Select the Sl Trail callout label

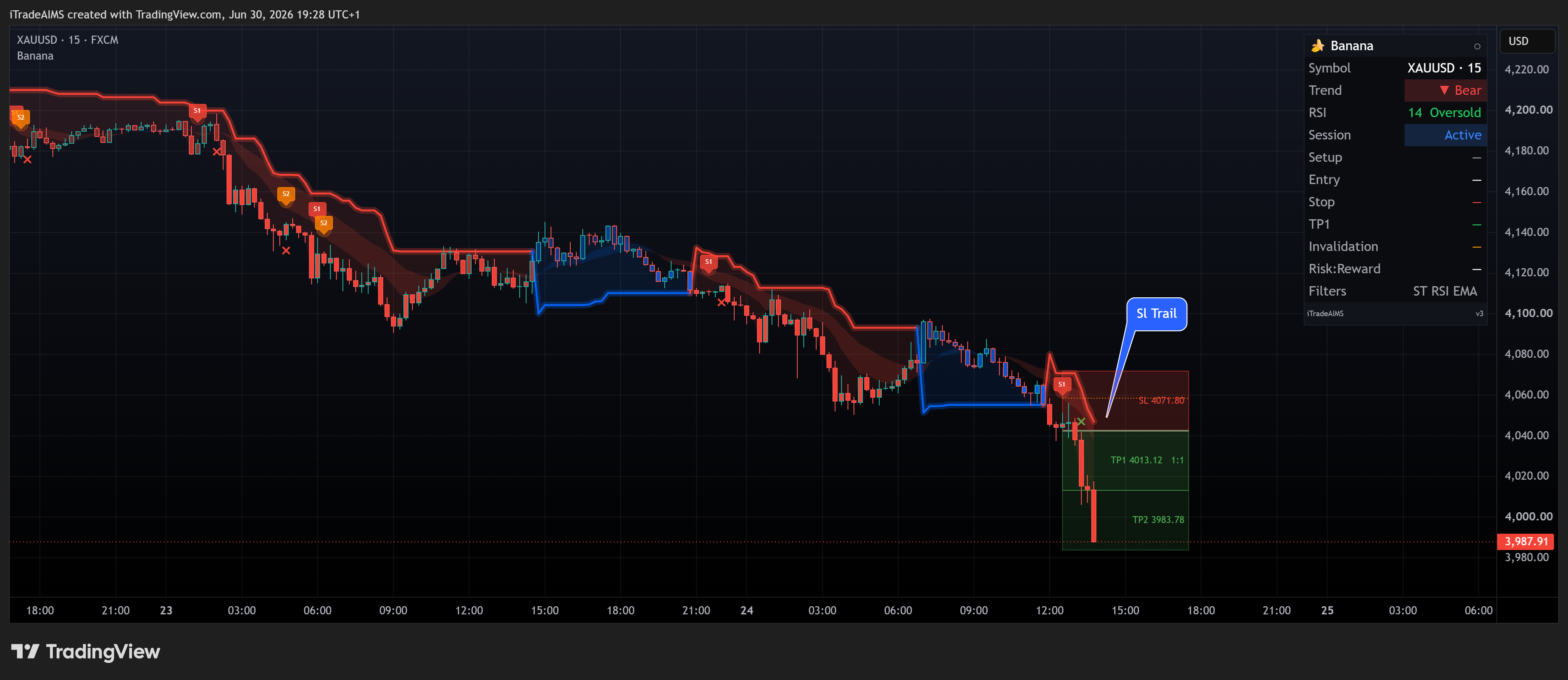point(1156,314)
